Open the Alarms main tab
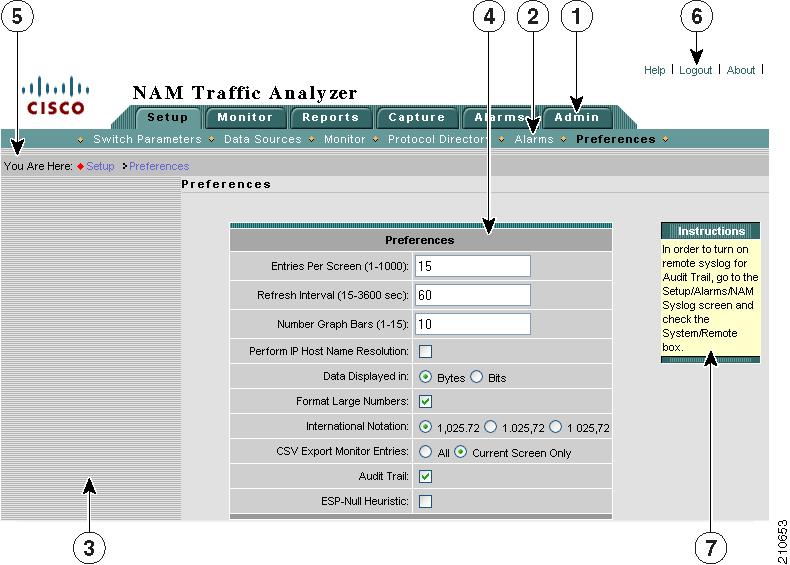The height and width of the screenshot is (565, 790). coord(500,117)
